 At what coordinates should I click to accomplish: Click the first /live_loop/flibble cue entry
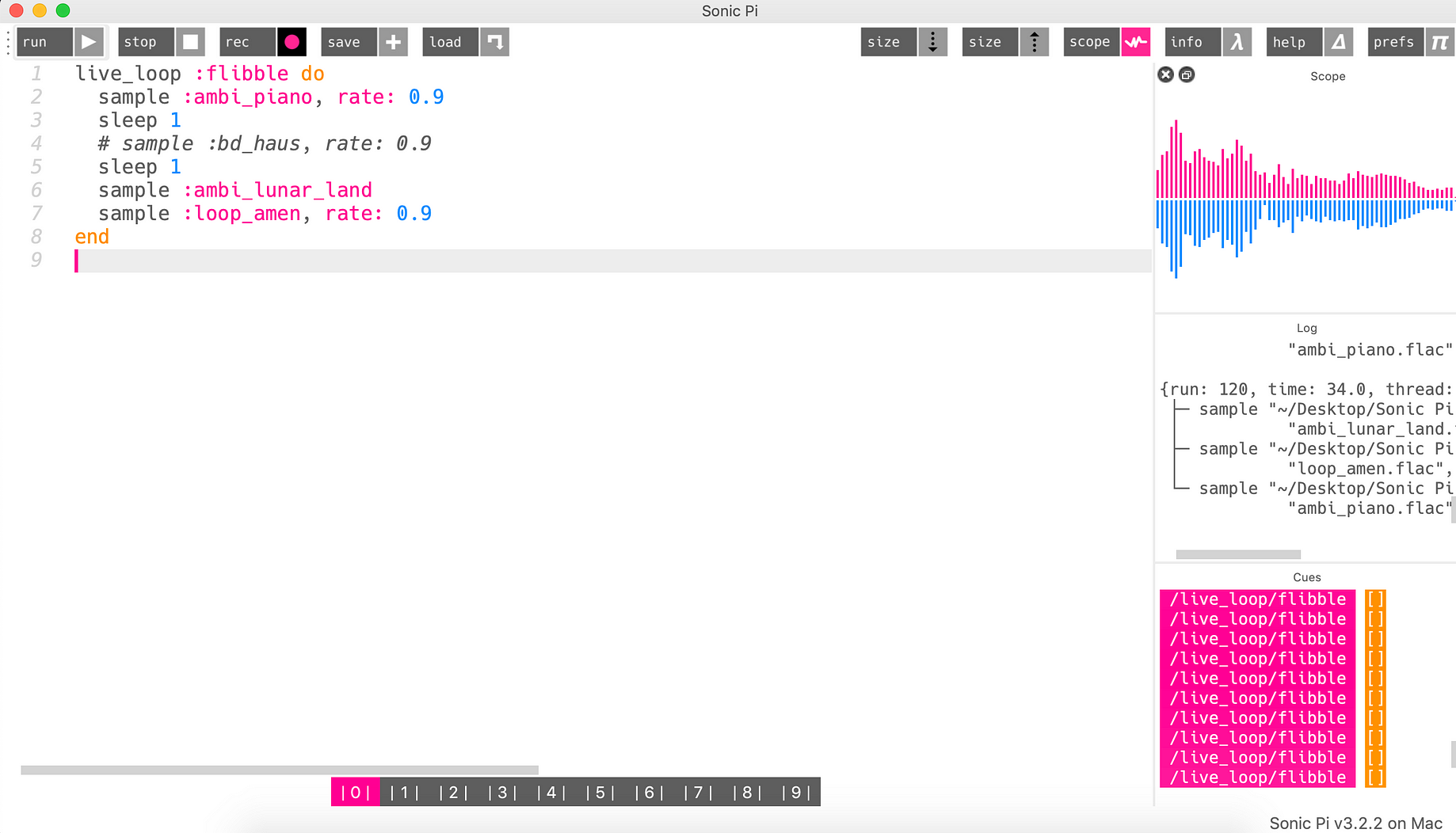[x=1258, y=599]
